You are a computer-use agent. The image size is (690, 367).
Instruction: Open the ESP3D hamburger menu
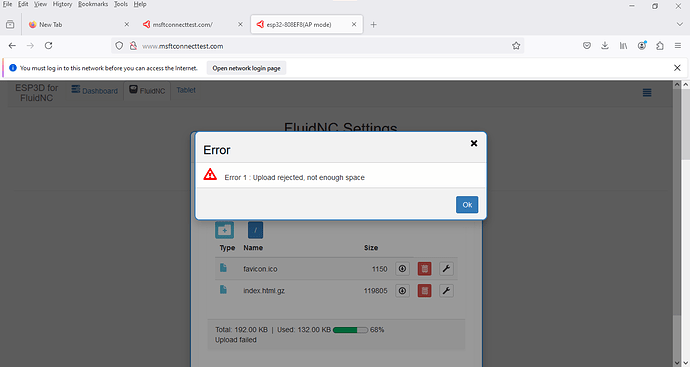coord(647,92)
